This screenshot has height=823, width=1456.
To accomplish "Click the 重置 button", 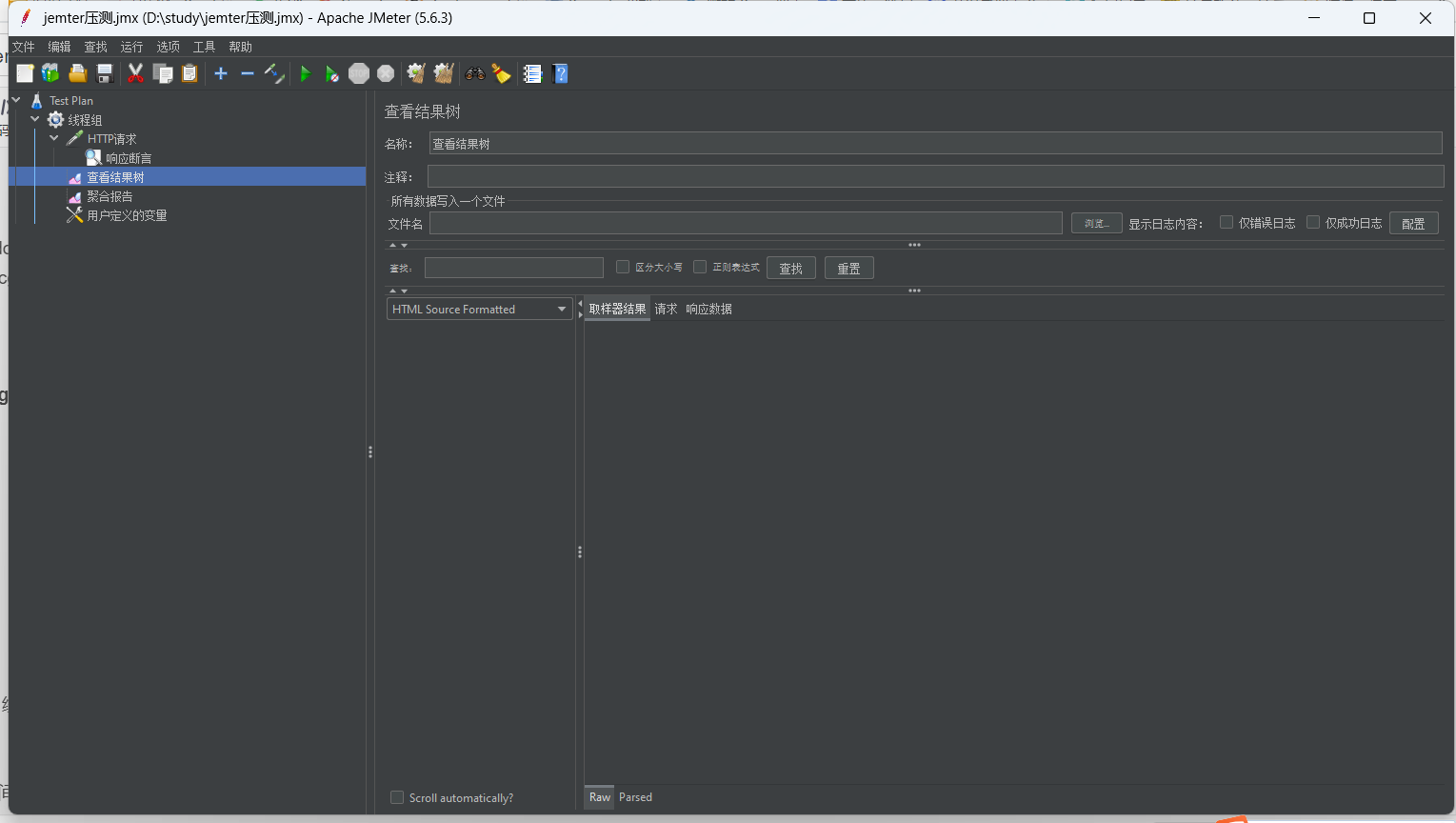I will [x=848, y=269].
